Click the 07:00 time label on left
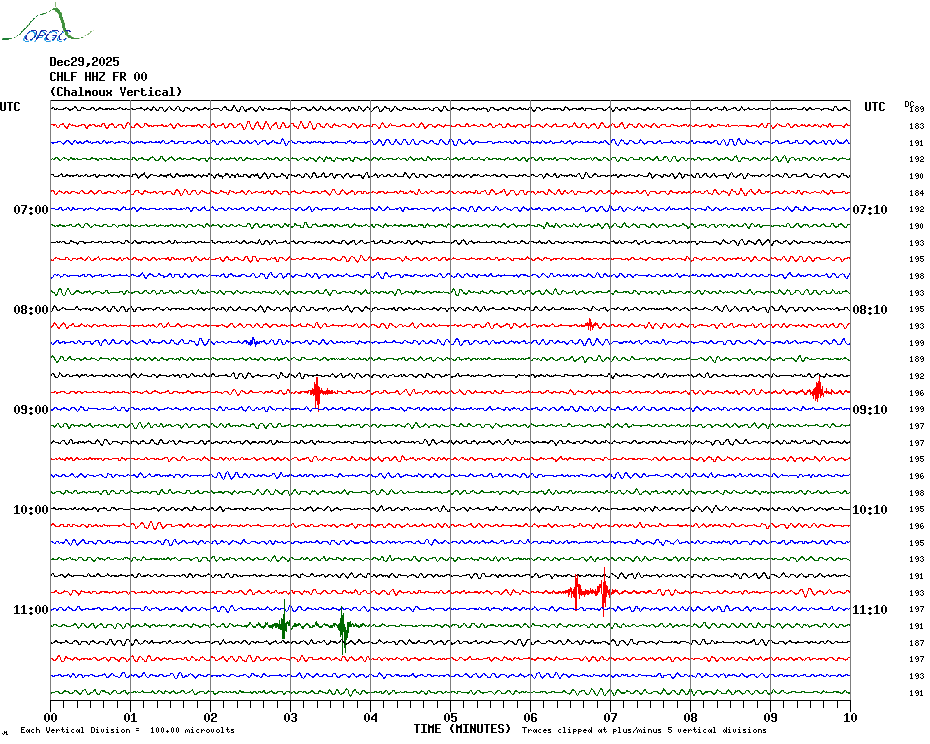Image resolution: width=930 pixels, height=744 pixels. (30, 210)
